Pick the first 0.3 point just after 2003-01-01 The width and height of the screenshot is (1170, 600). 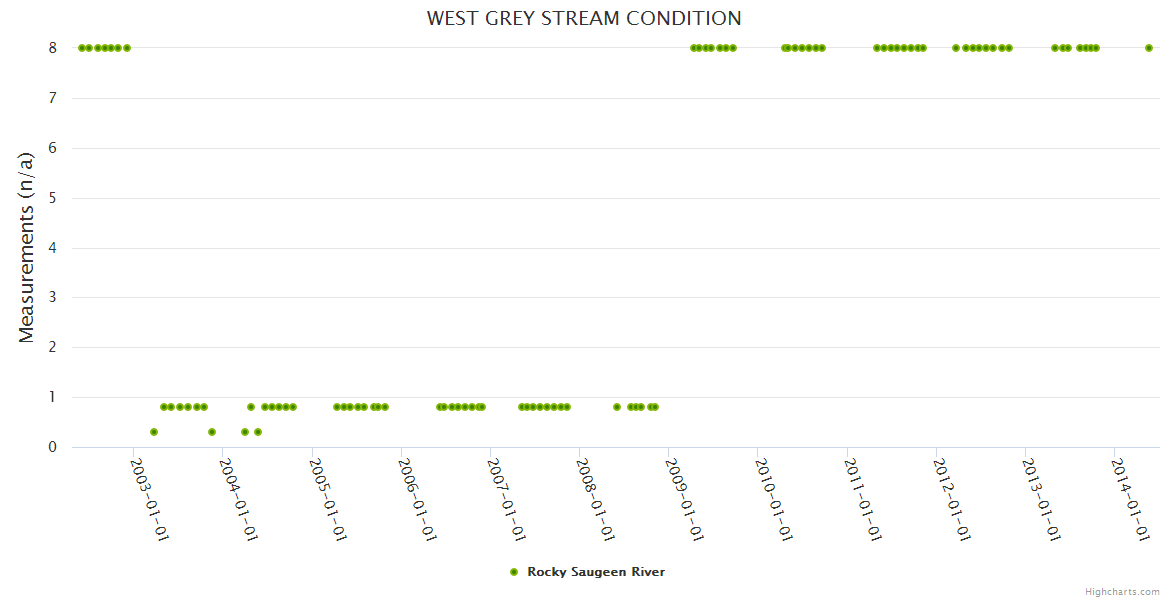pos(154,432)
